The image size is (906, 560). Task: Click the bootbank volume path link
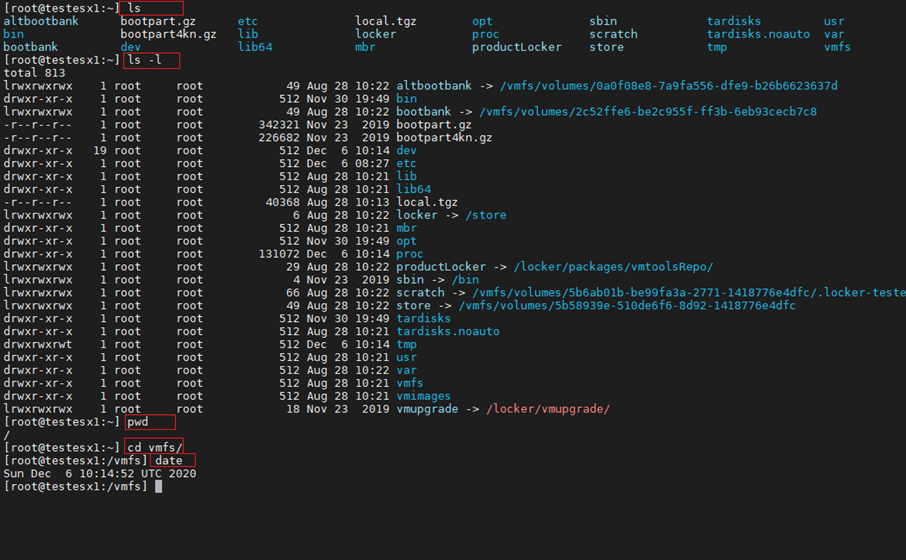click(648, 112)
